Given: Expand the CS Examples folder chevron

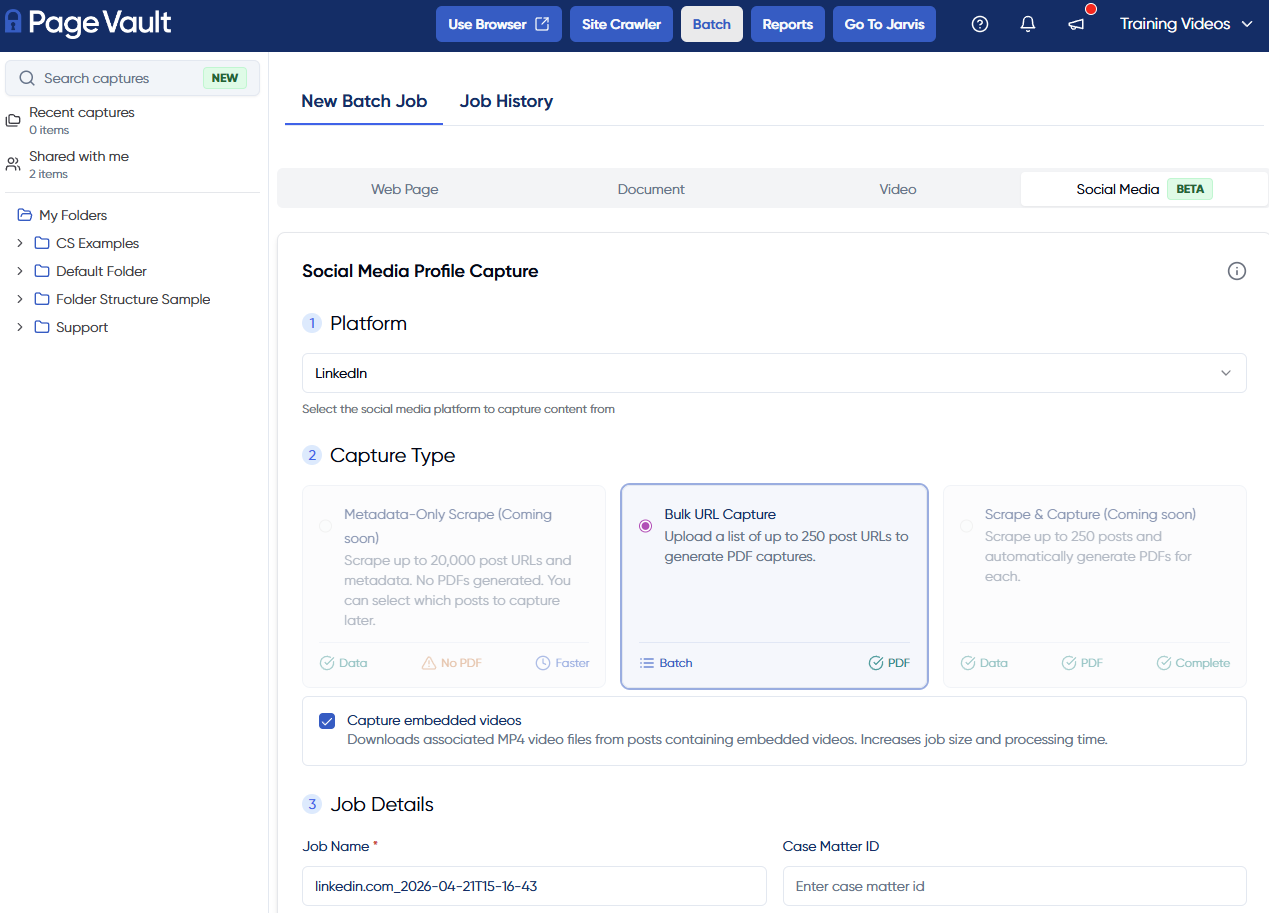Looking at the screenshot, I should pyautogui.click(x=19, y=243).
